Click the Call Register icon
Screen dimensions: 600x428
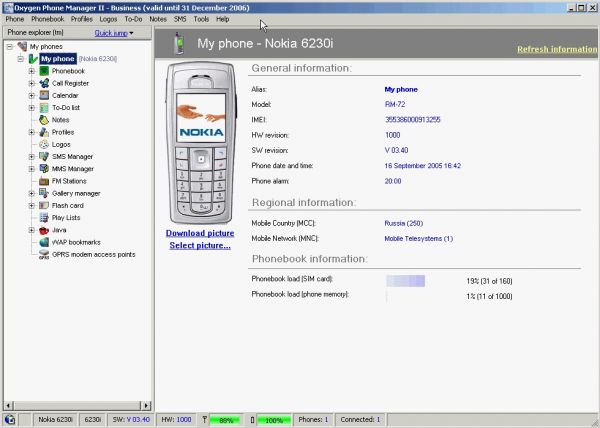(x=44, y=83)
